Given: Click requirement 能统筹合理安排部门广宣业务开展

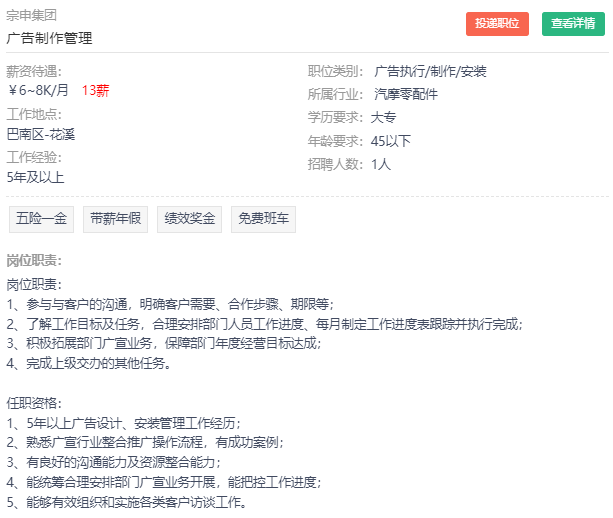Looking at the screenshot, I should [x=164, y=482].
